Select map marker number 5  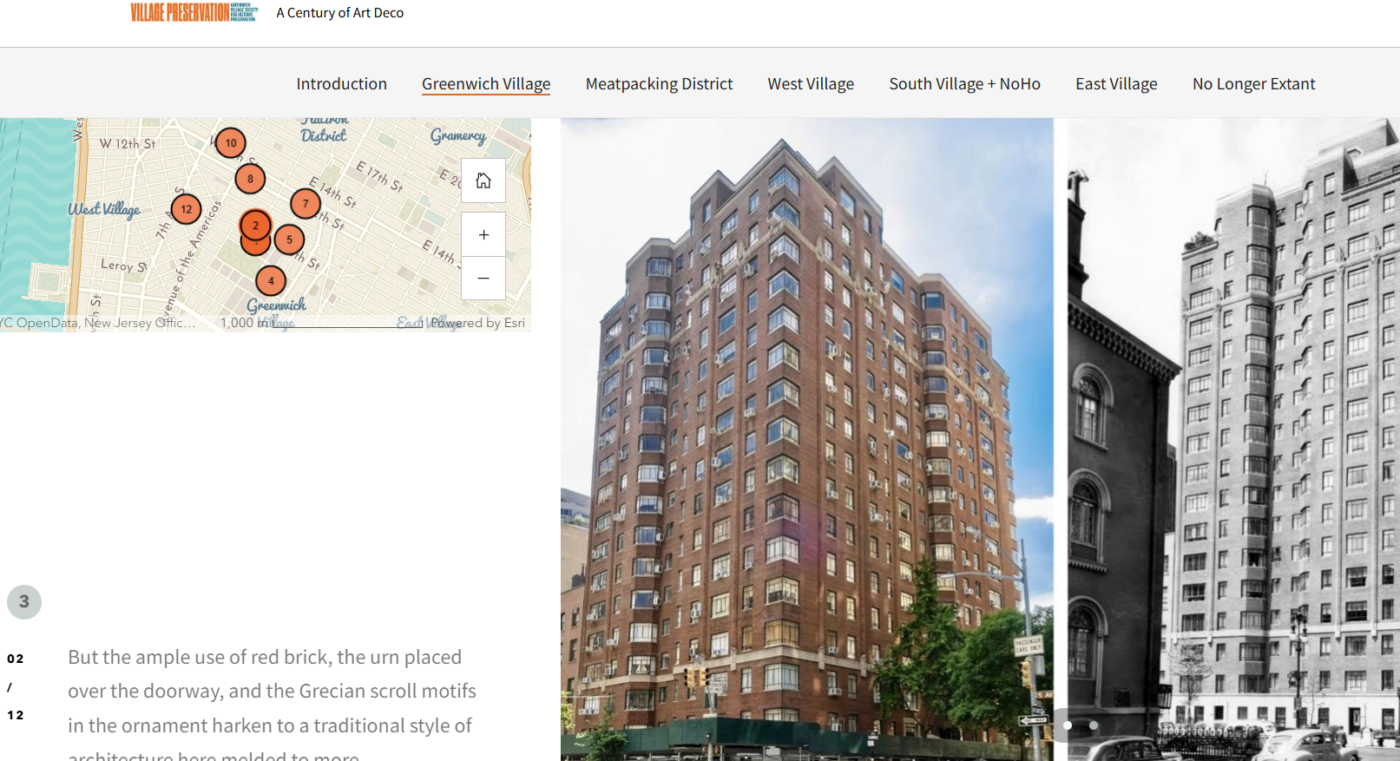coord(289,240)
